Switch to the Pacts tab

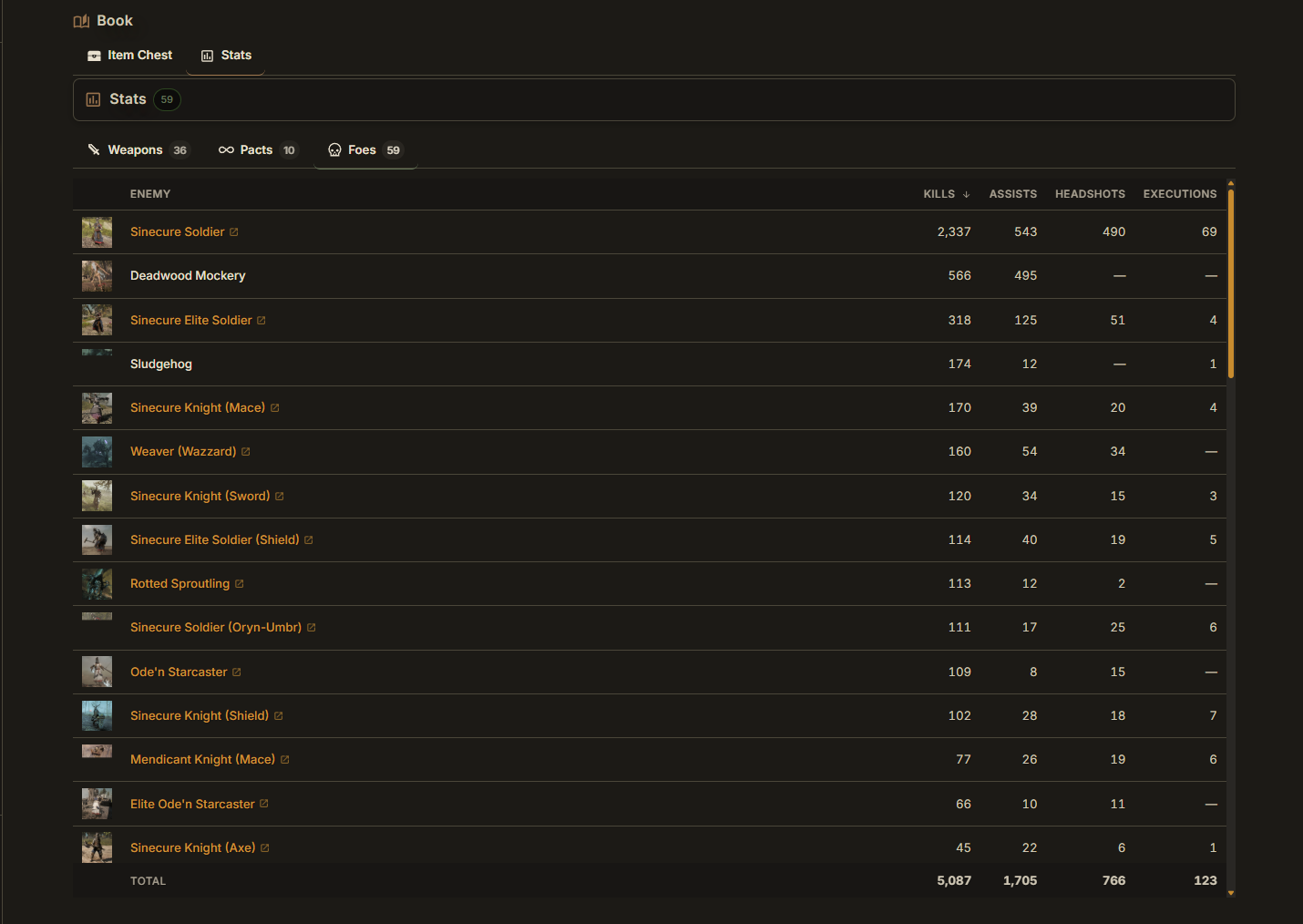pos(257,150)
